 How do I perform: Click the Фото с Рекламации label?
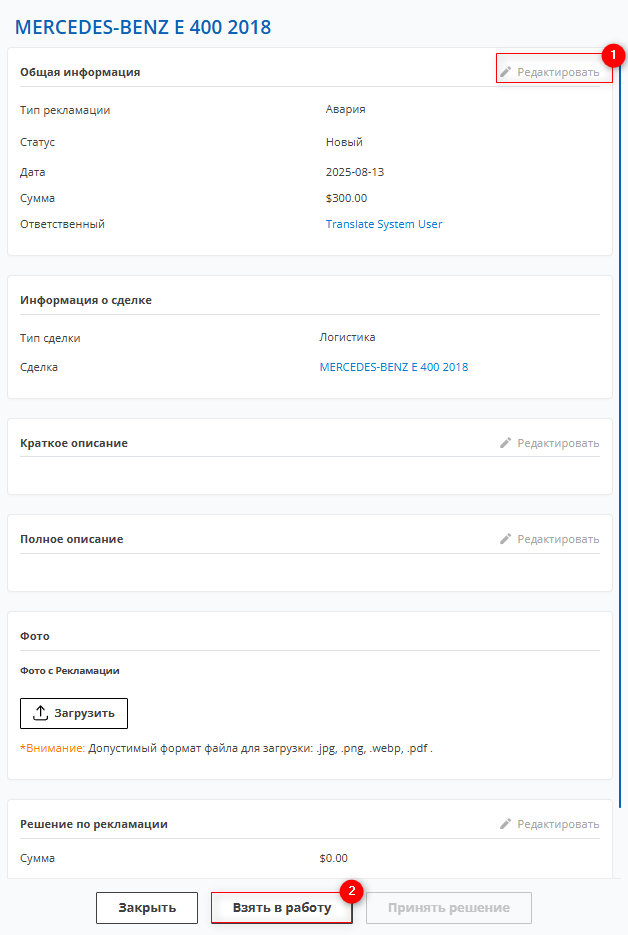[70, 671]
